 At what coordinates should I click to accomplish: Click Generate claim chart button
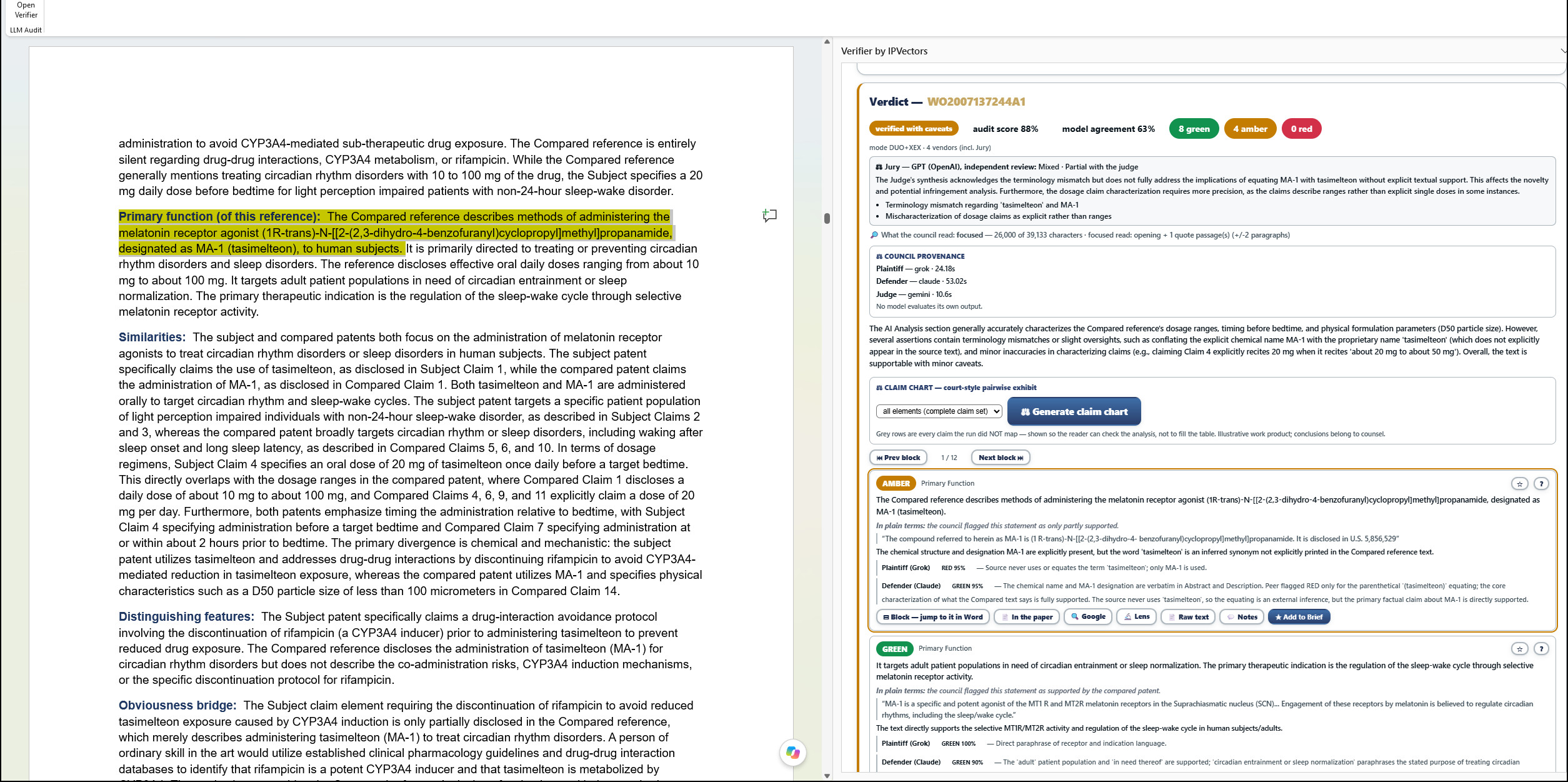click(1074, 411)
